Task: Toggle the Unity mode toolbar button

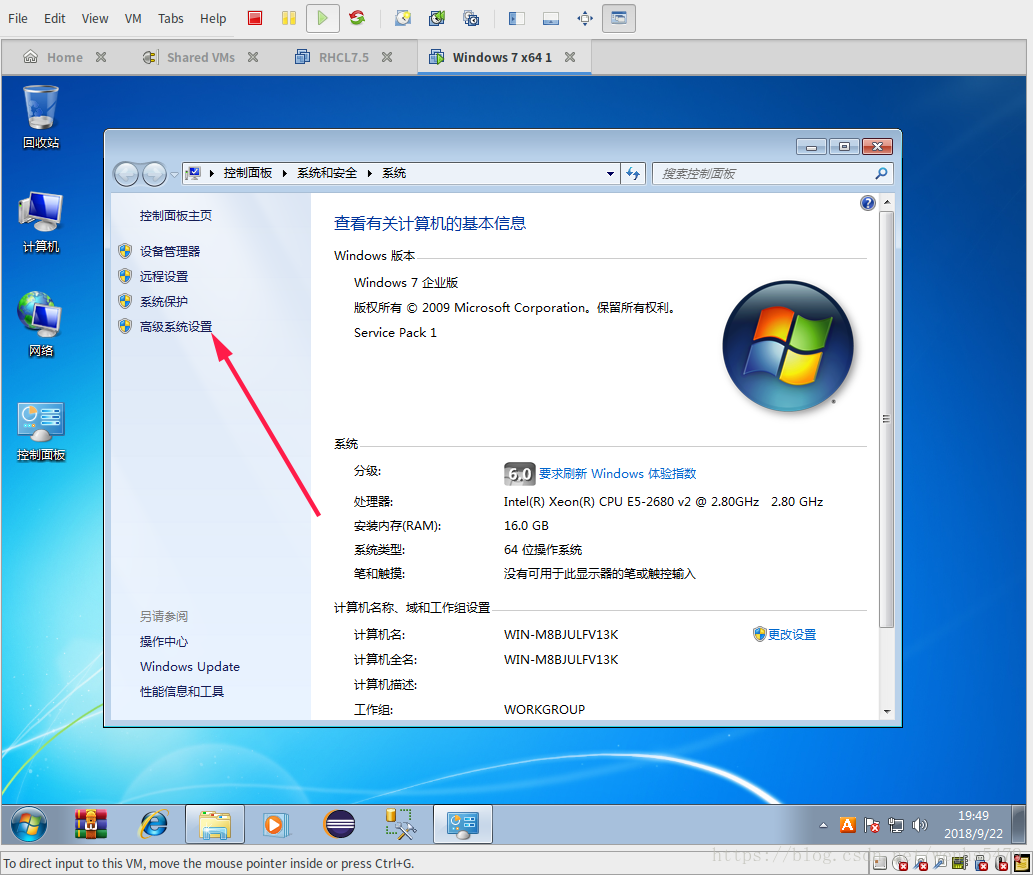Action: pos(619,18)
